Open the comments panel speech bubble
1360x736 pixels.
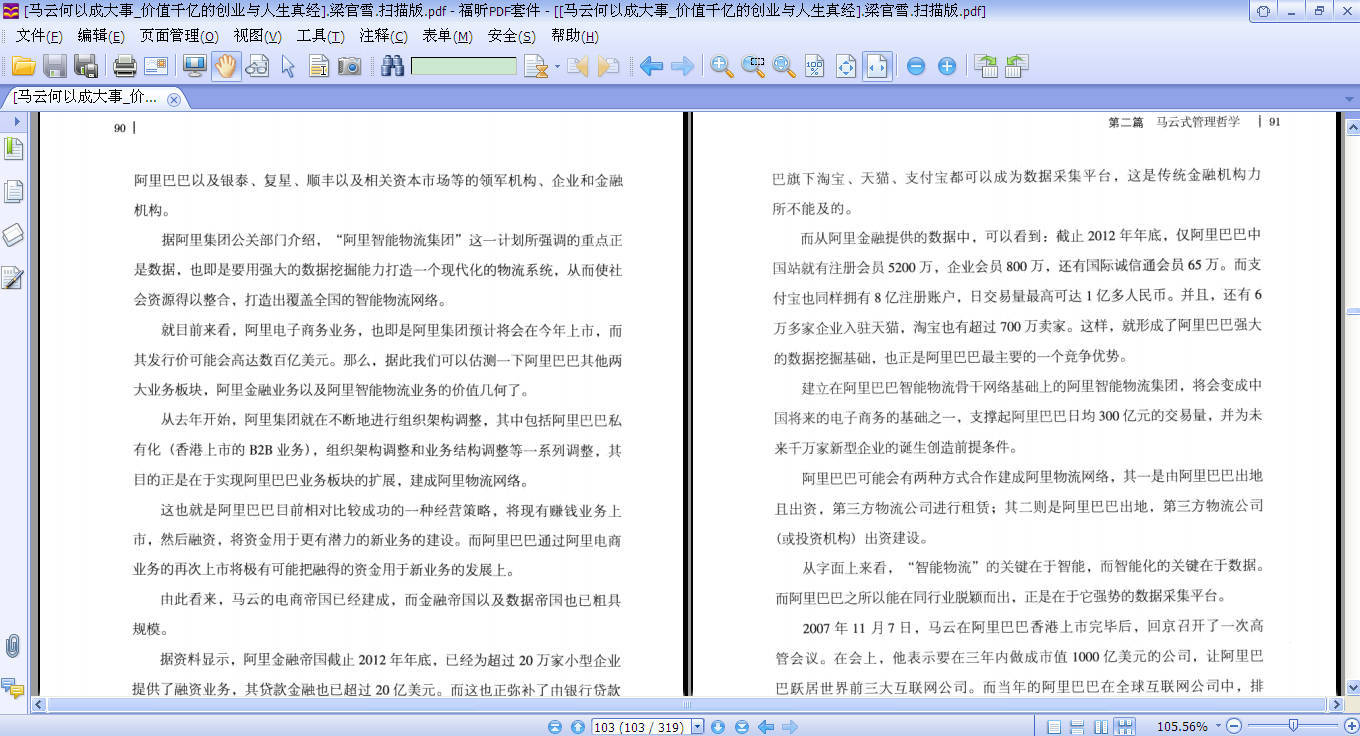tap(13, 687)
